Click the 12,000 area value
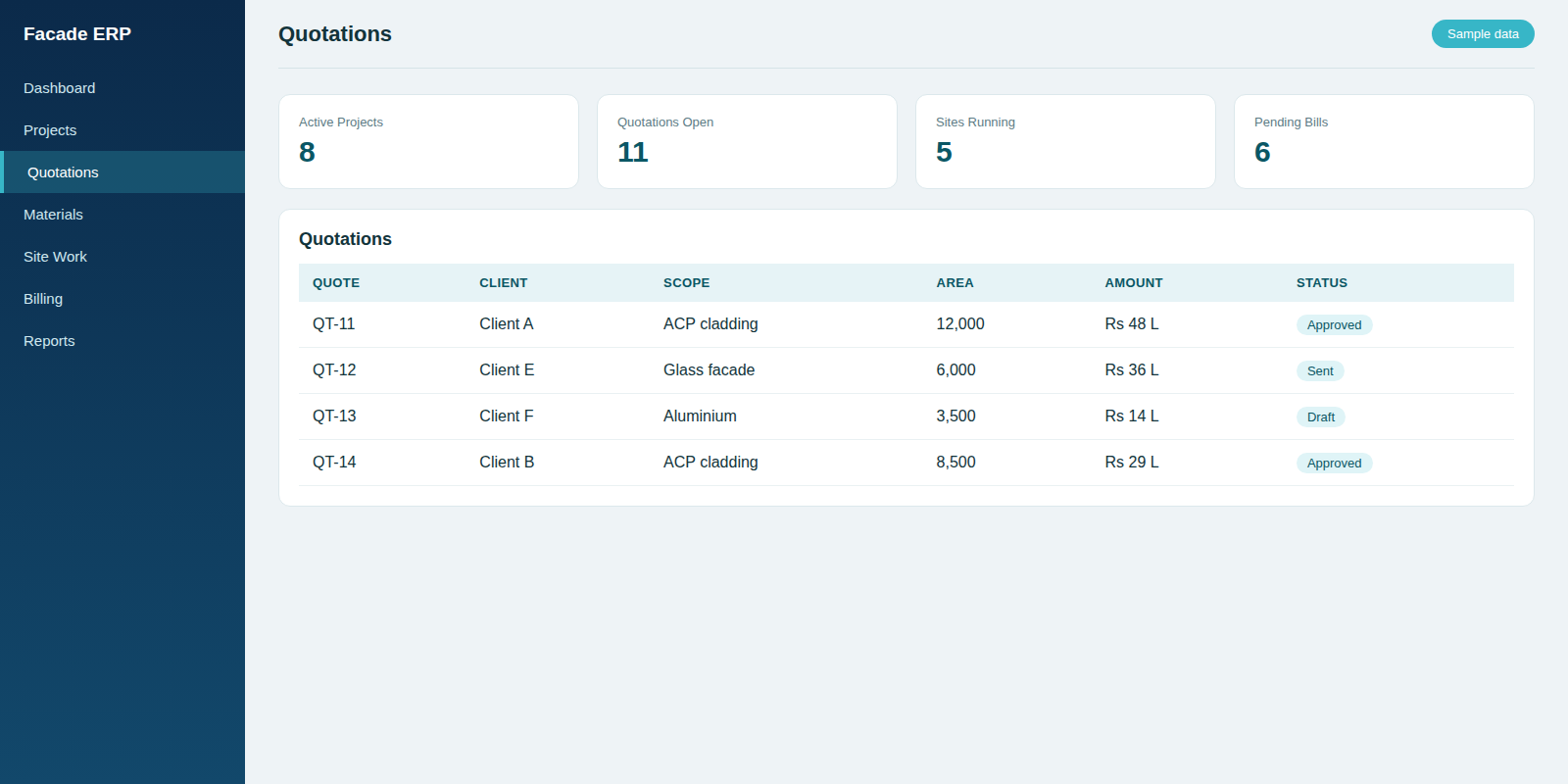 [960, 324]
